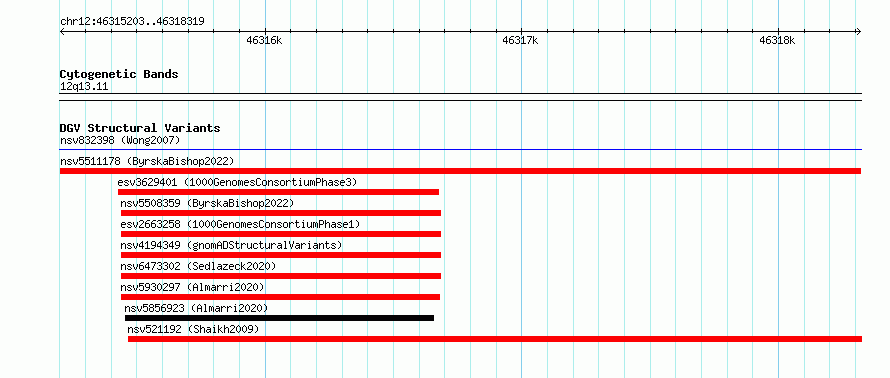Click the 46316k ruler tick label

(x=264, y=40)
